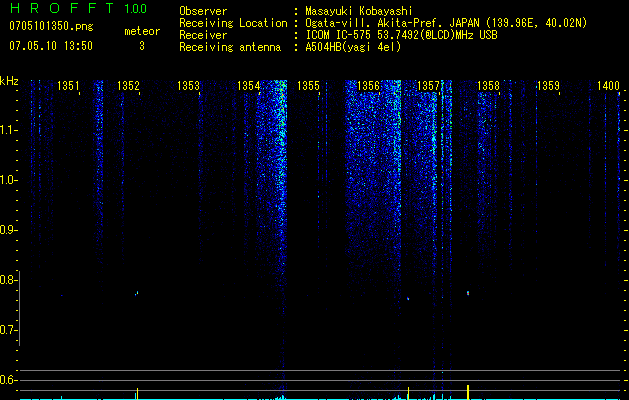Click the Observer label
Image resolution: width=629 pixels, height=400 pixels.
pos(203,11)
